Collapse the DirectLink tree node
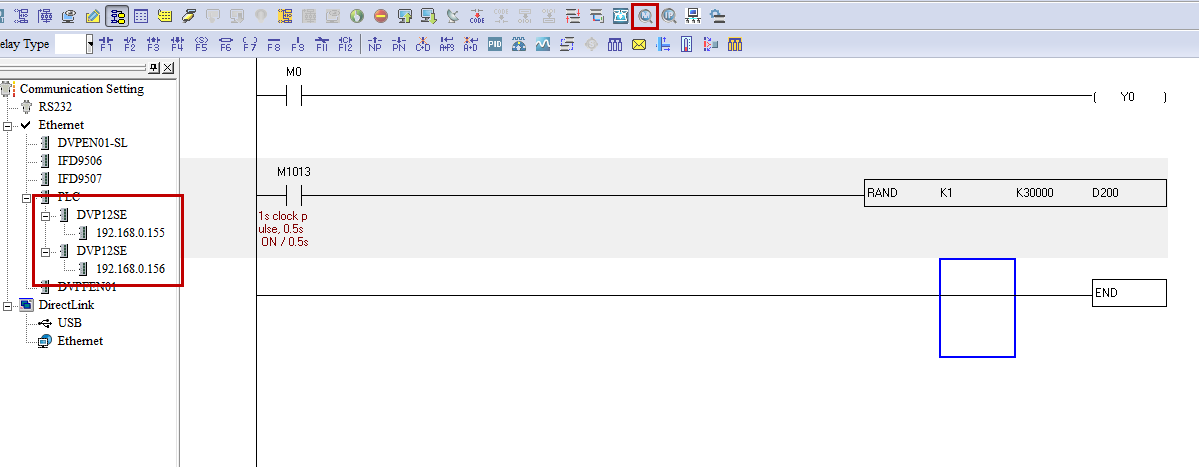Image resolution: width=1199 pixels, height=467 pixels. pos(8,305)
